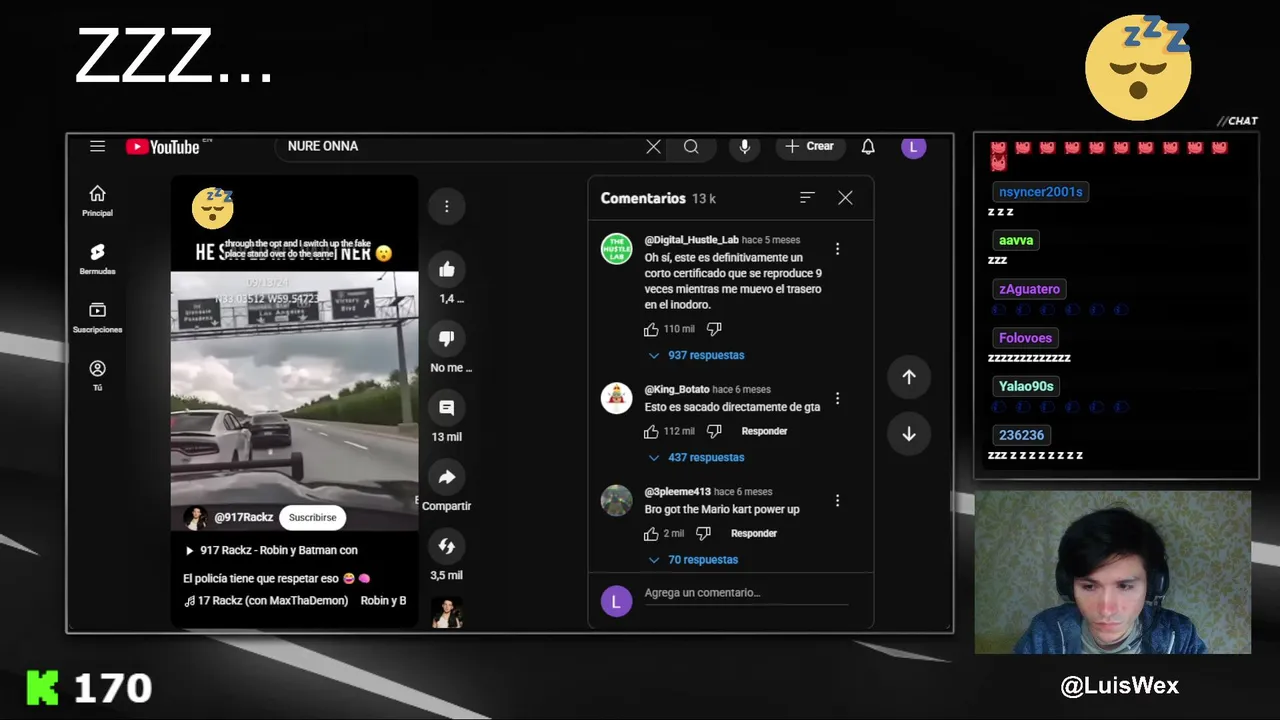Click chat username Yalao90s
Image resolution: width=1280 pixels, height=720 pixels.
pyautogui.click(x=1026, y=386)
